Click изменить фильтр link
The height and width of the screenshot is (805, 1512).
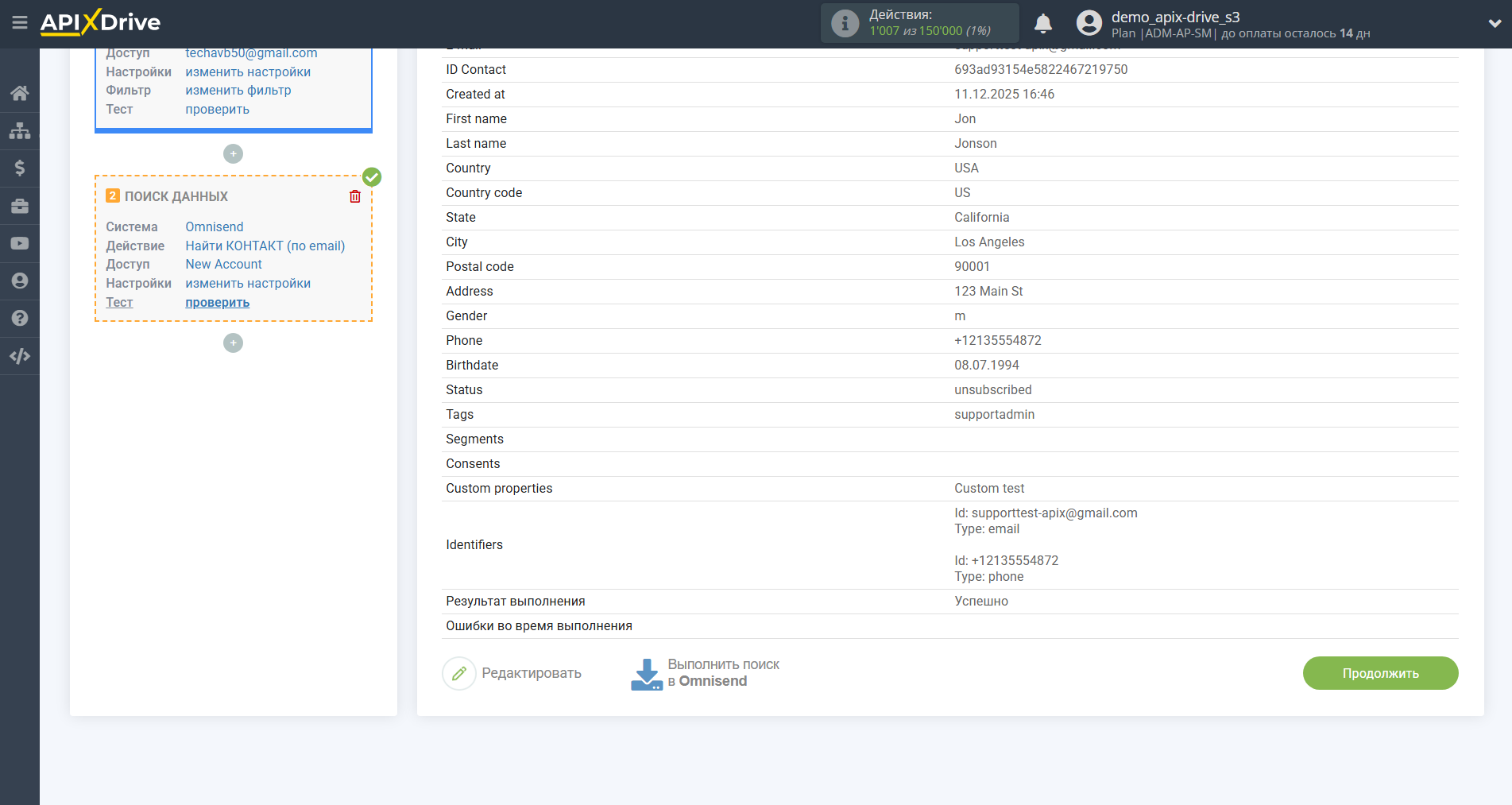[238, 91]
